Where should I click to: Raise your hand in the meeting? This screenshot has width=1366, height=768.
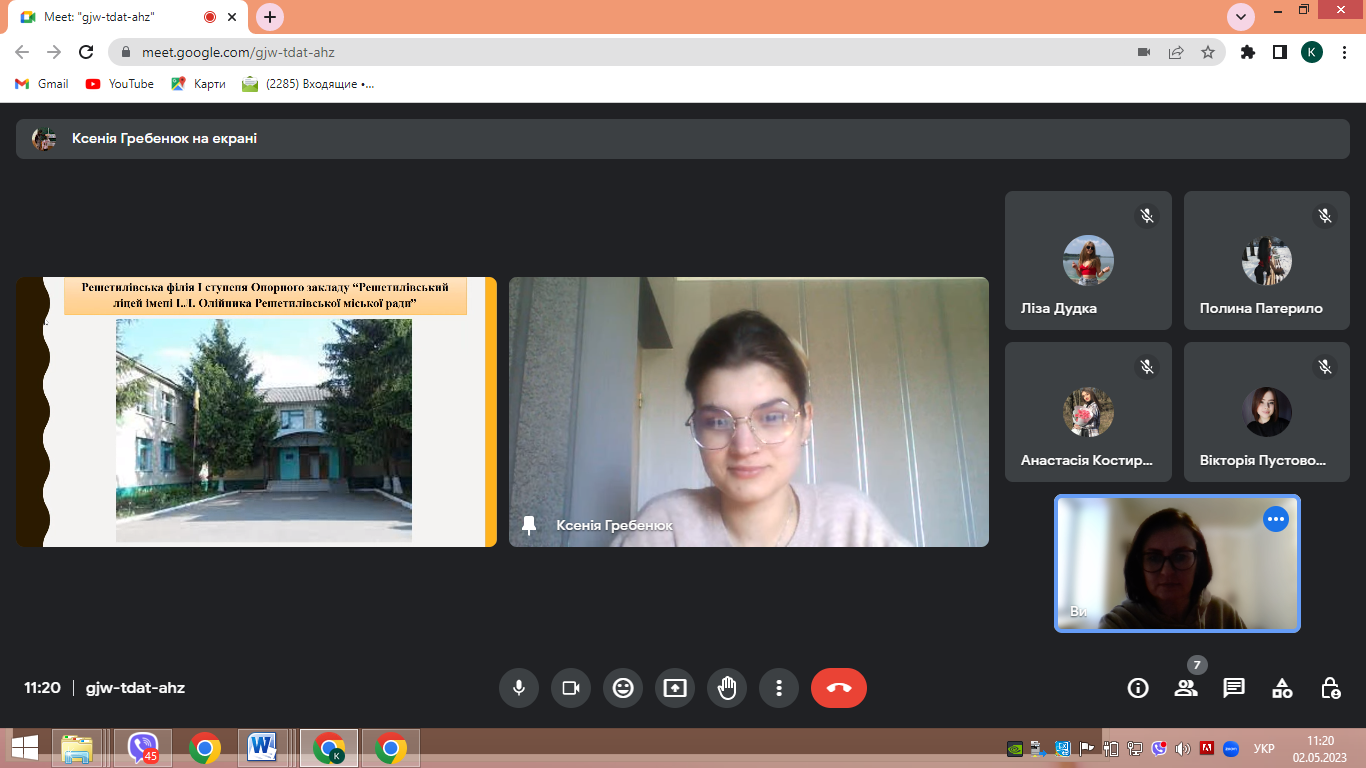[727, 688]
